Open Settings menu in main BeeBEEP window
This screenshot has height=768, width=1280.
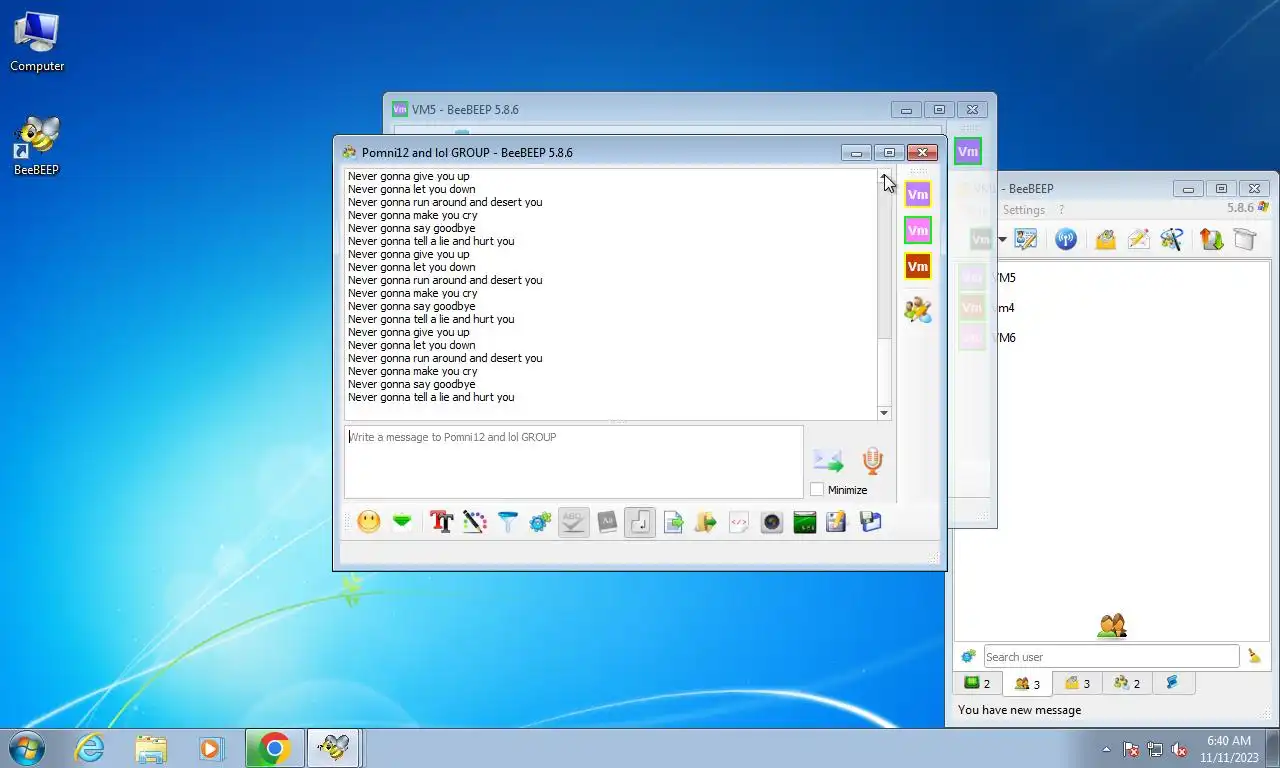click(x=1024, y=210)
